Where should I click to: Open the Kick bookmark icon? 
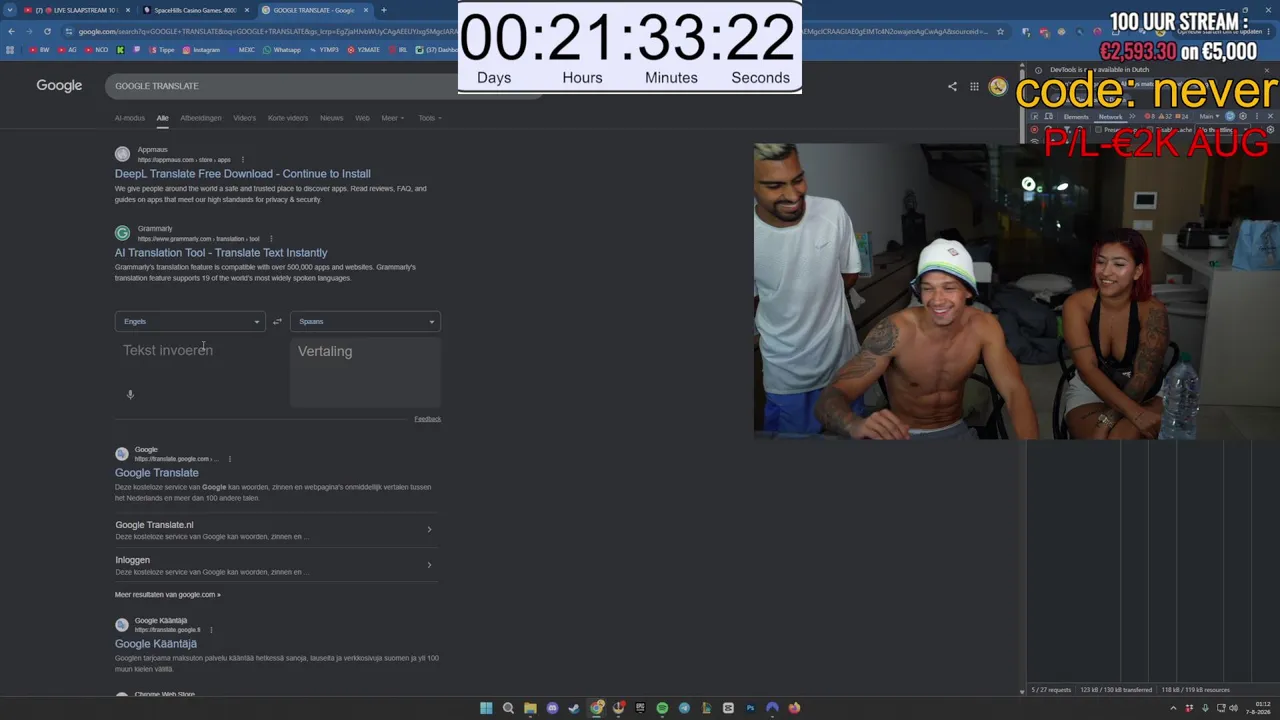pos(120,50)
